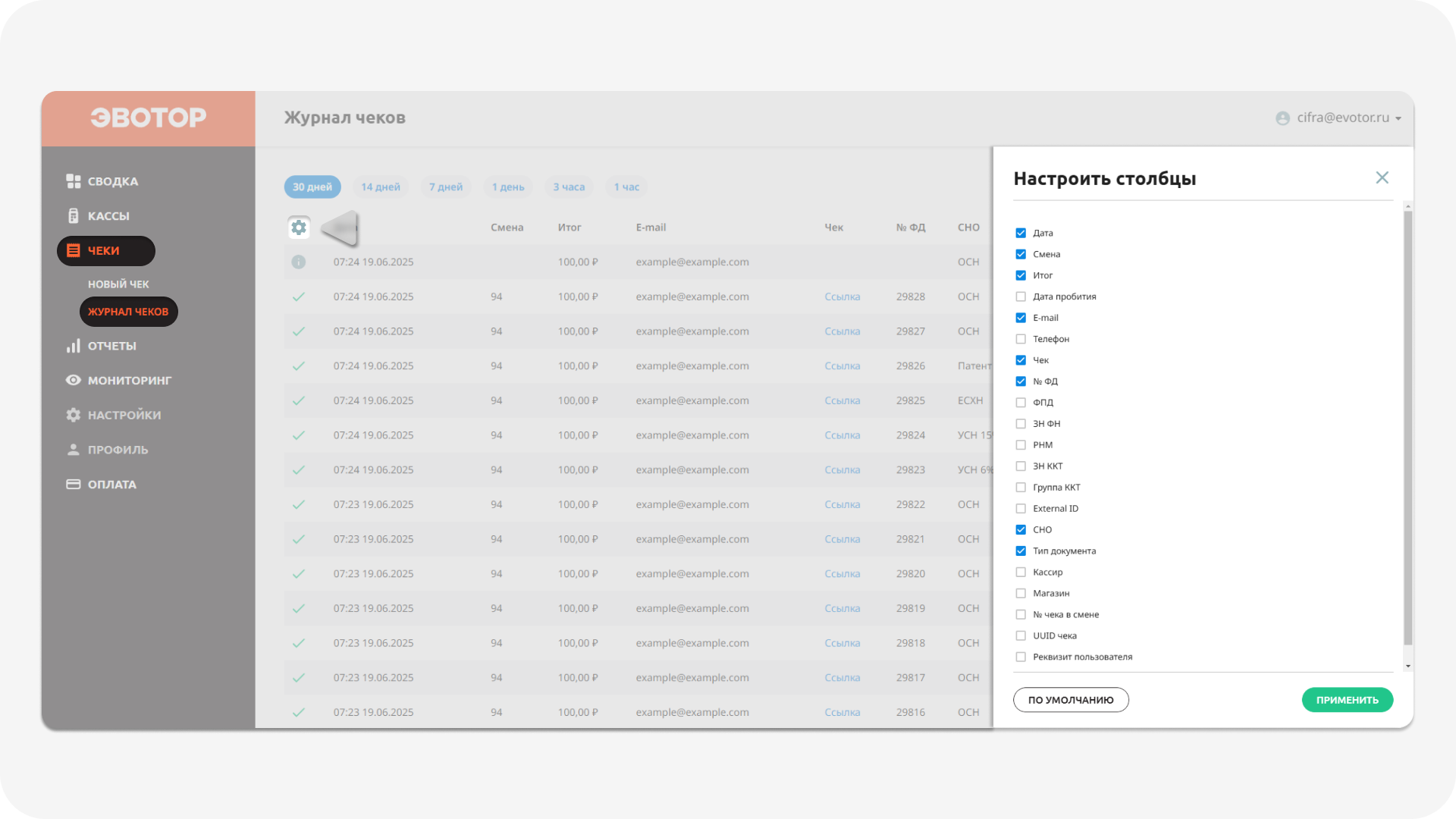
Task: Open Оплата card icon in sidebar
Action: point(74,485)
